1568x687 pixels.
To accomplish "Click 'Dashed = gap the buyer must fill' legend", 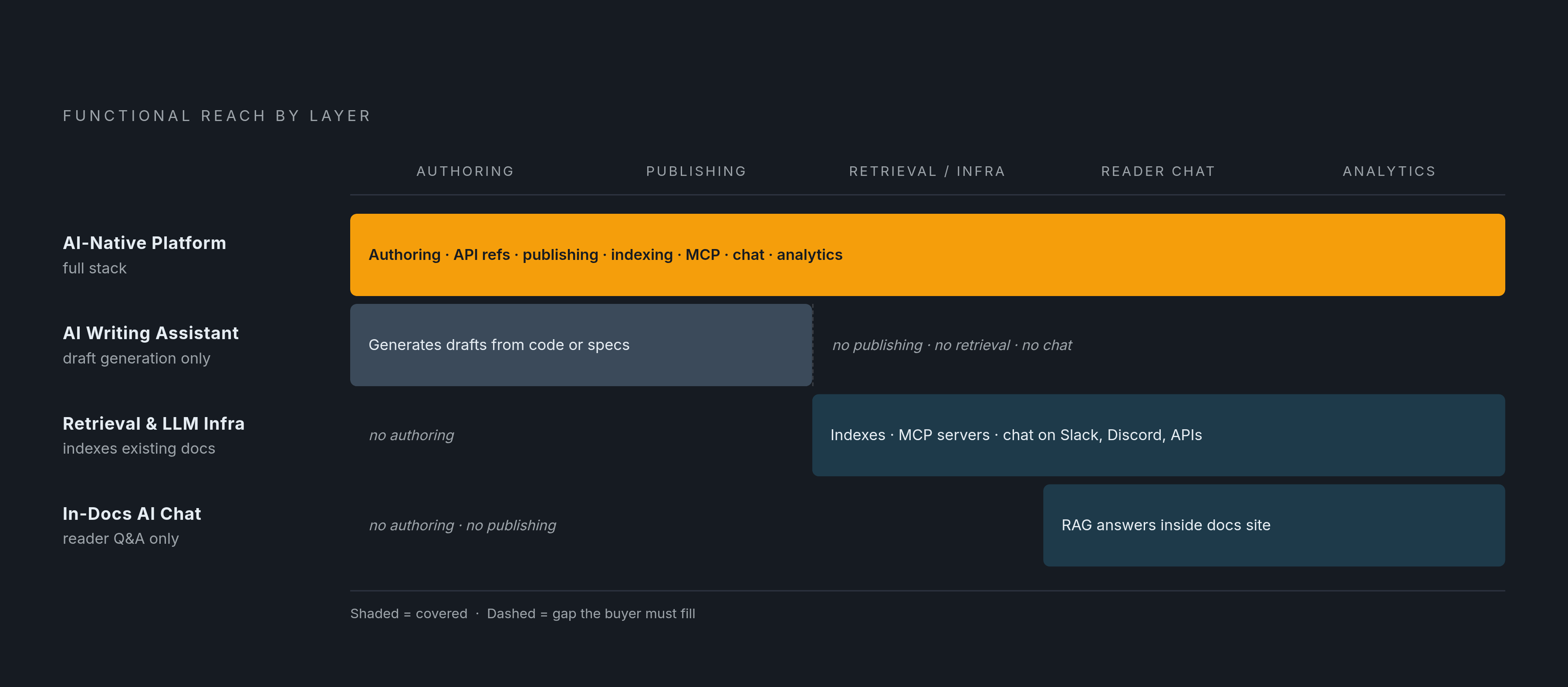I will click(x=591, y=613).
